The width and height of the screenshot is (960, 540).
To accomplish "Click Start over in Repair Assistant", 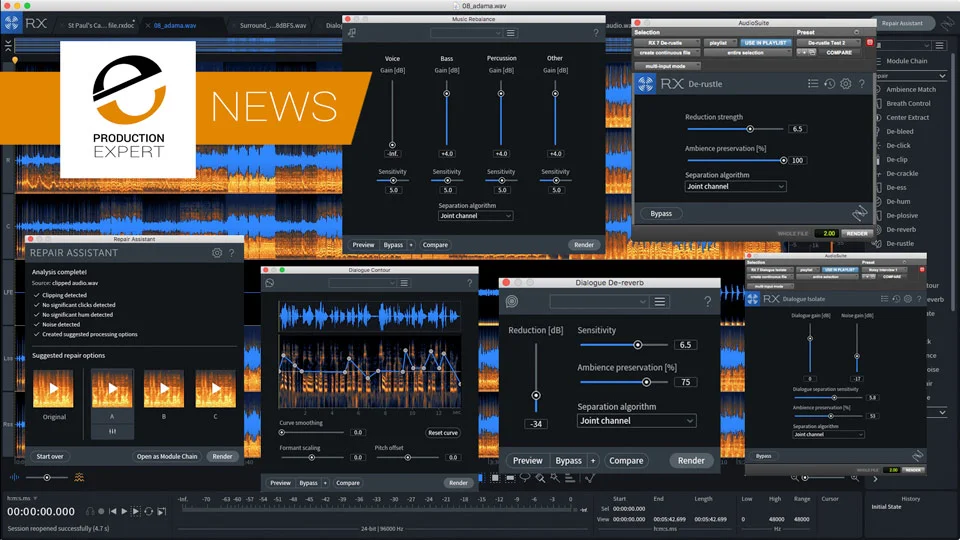I will (x=50, y=457).
